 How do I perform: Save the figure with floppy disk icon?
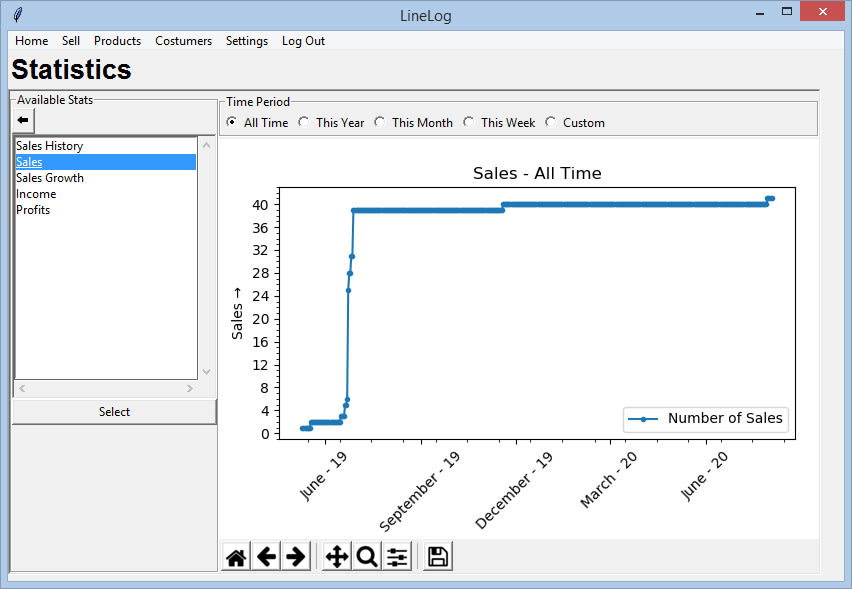[x=437, y=557]
